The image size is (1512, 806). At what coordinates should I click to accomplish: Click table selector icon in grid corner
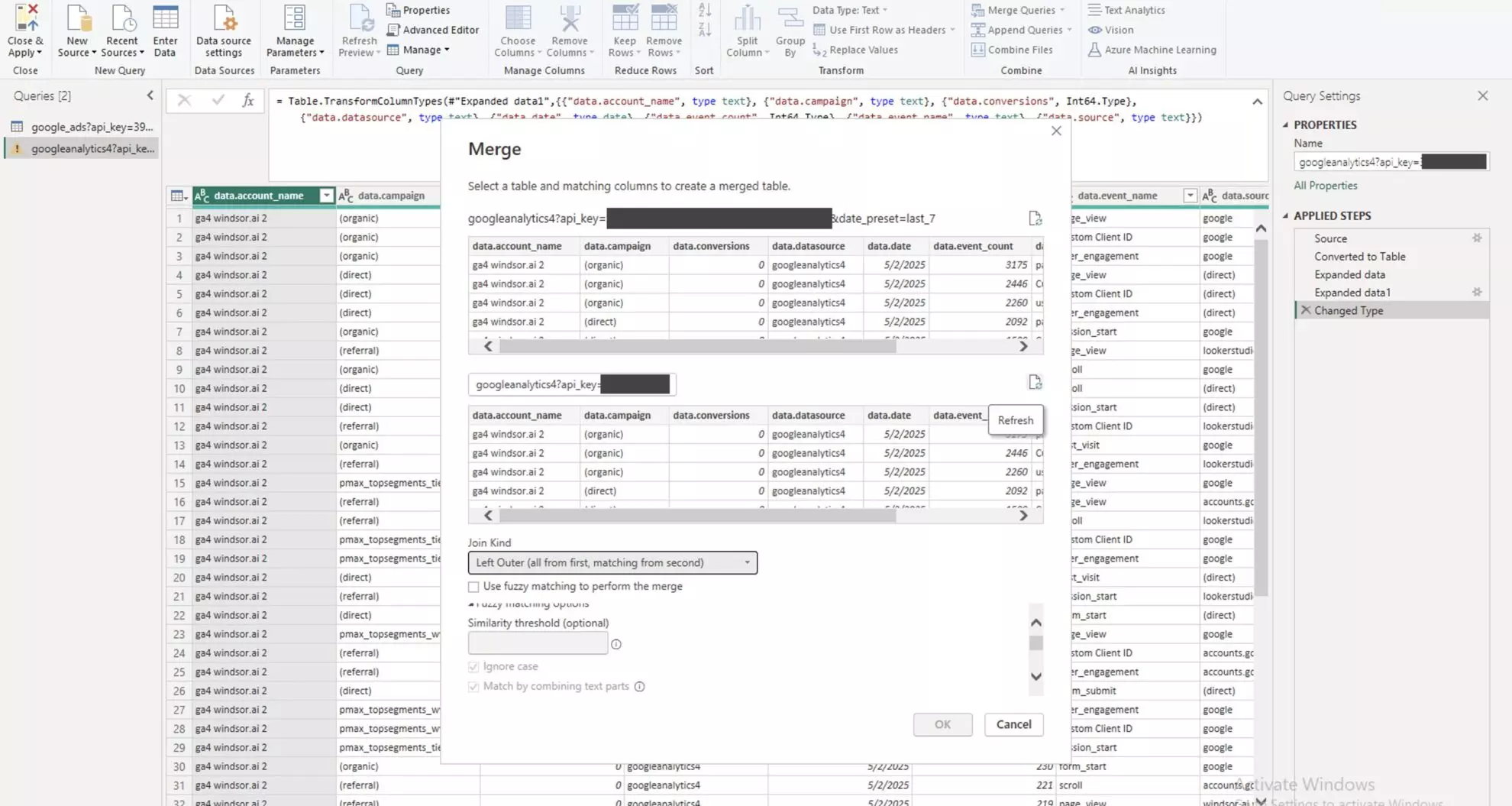coord(179,196)
